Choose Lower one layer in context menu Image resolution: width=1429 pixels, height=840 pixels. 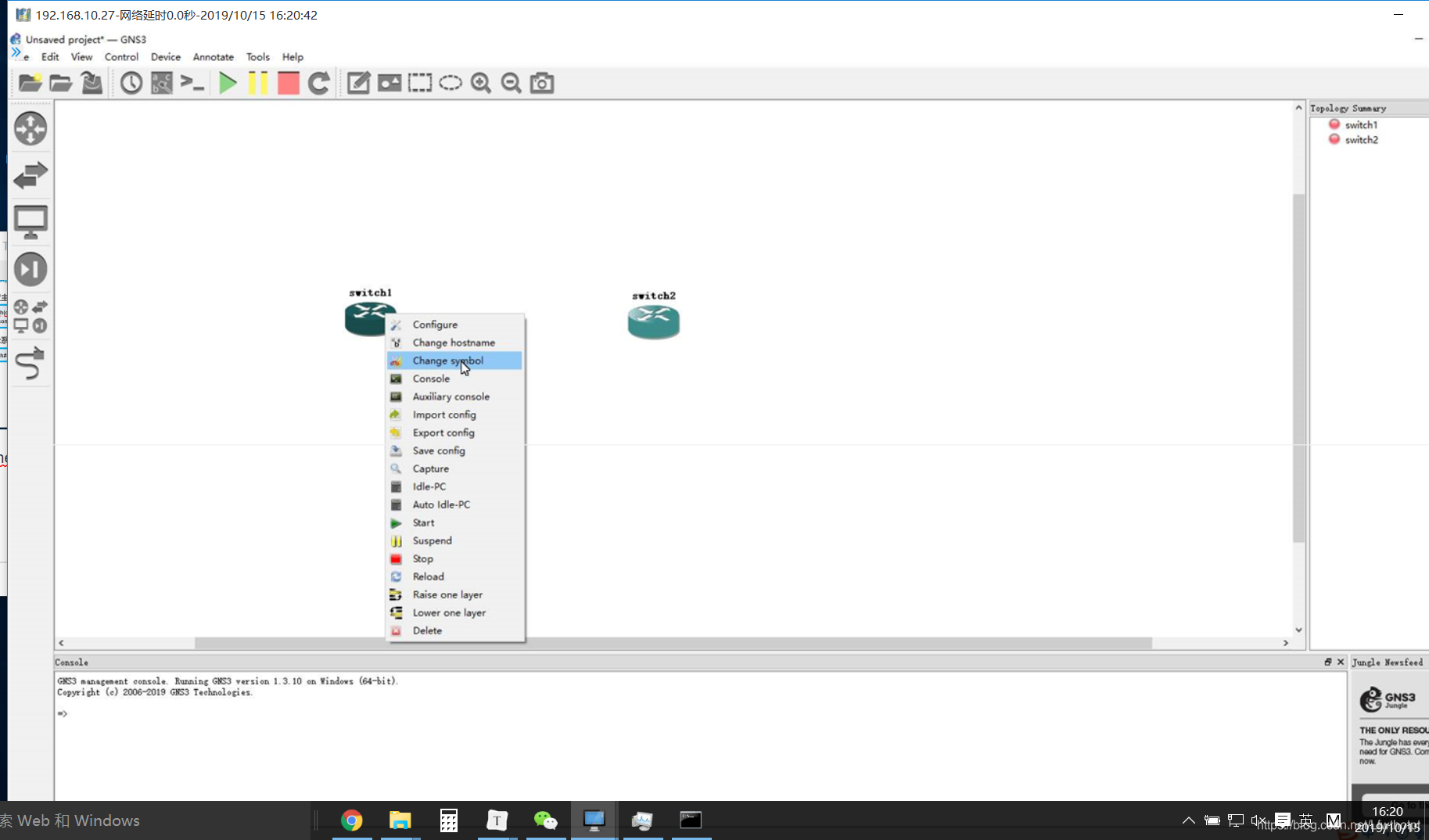454,612
